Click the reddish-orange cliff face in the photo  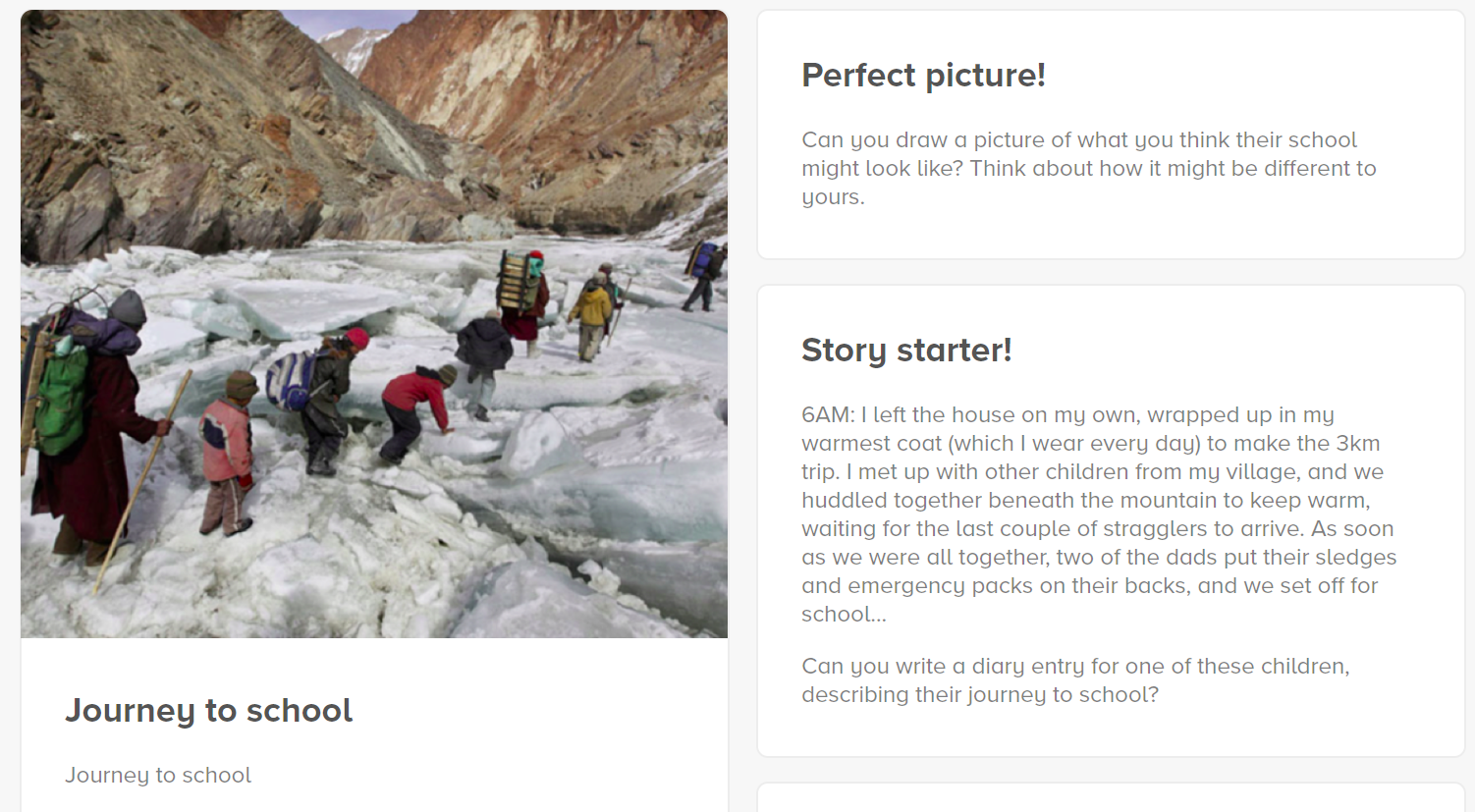550,88
